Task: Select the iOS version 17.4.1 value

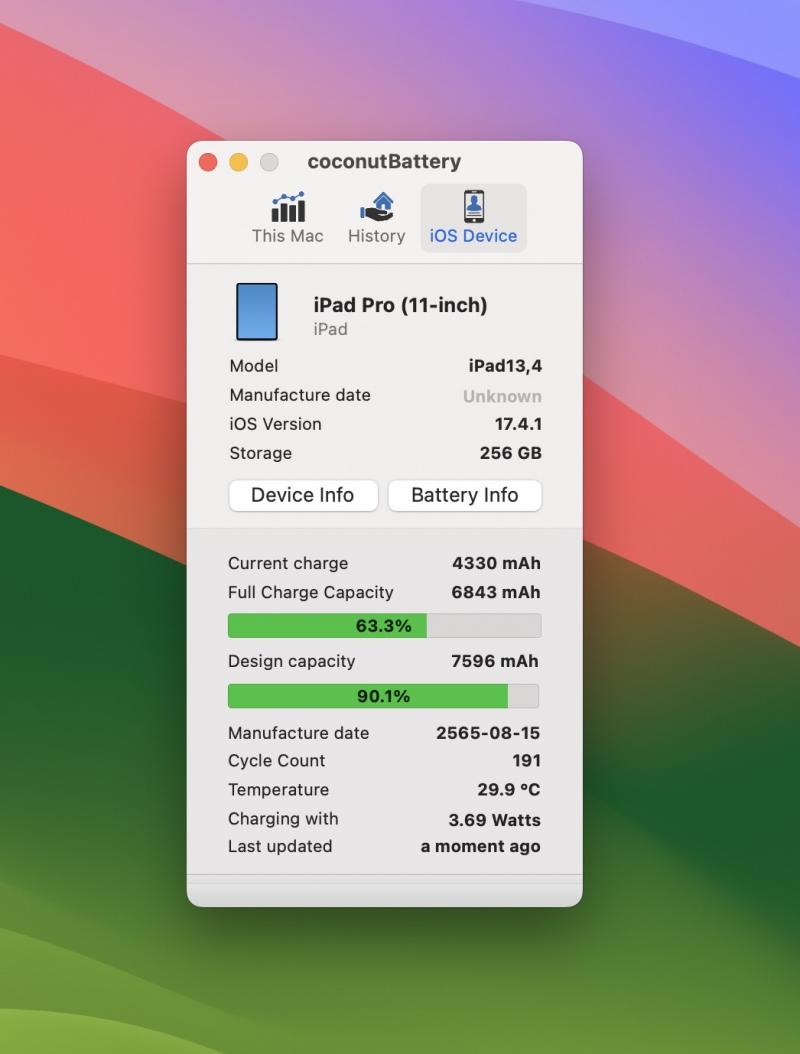Action: coord(518,424)
